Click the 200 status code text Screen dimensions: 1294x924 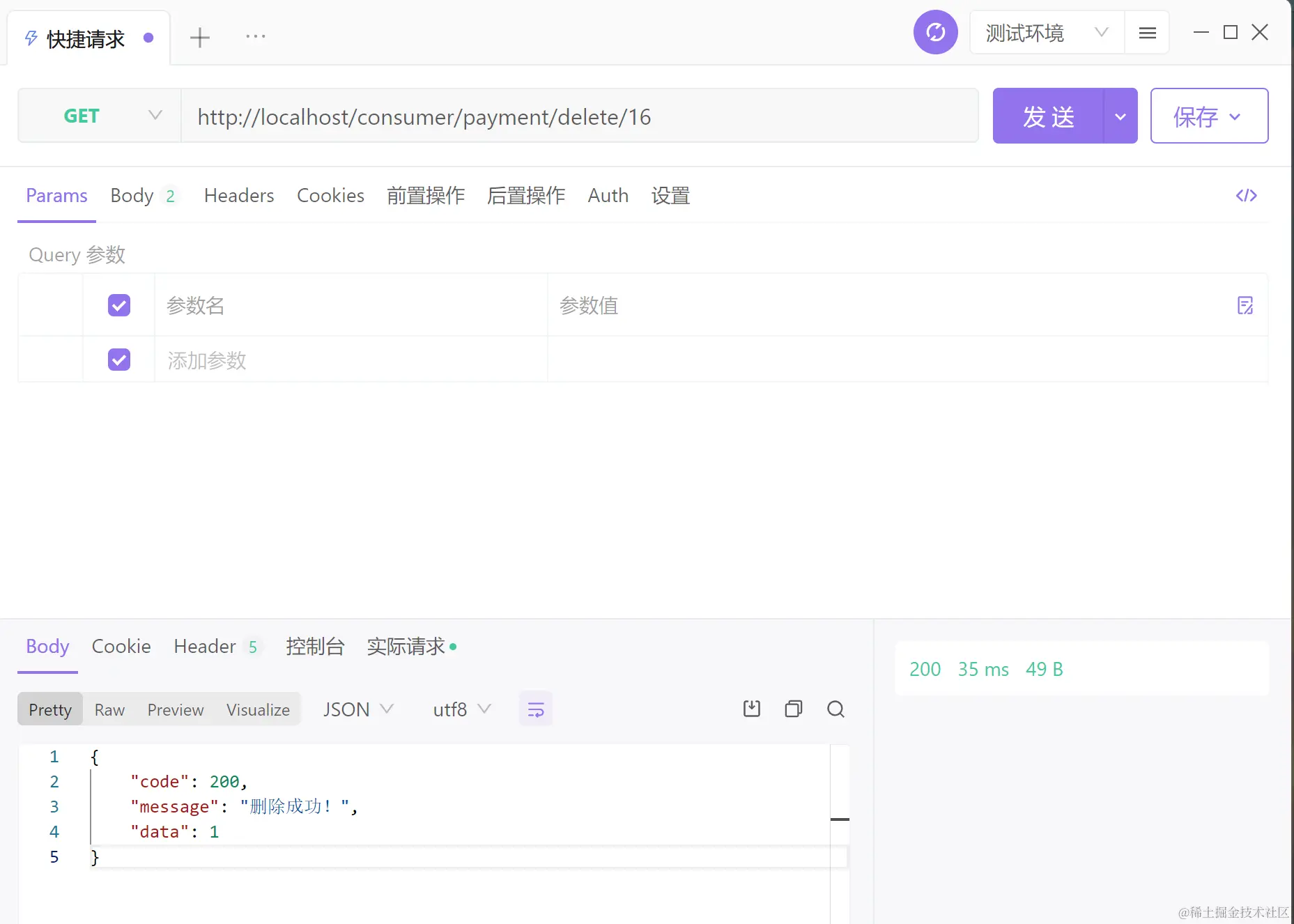925,670
